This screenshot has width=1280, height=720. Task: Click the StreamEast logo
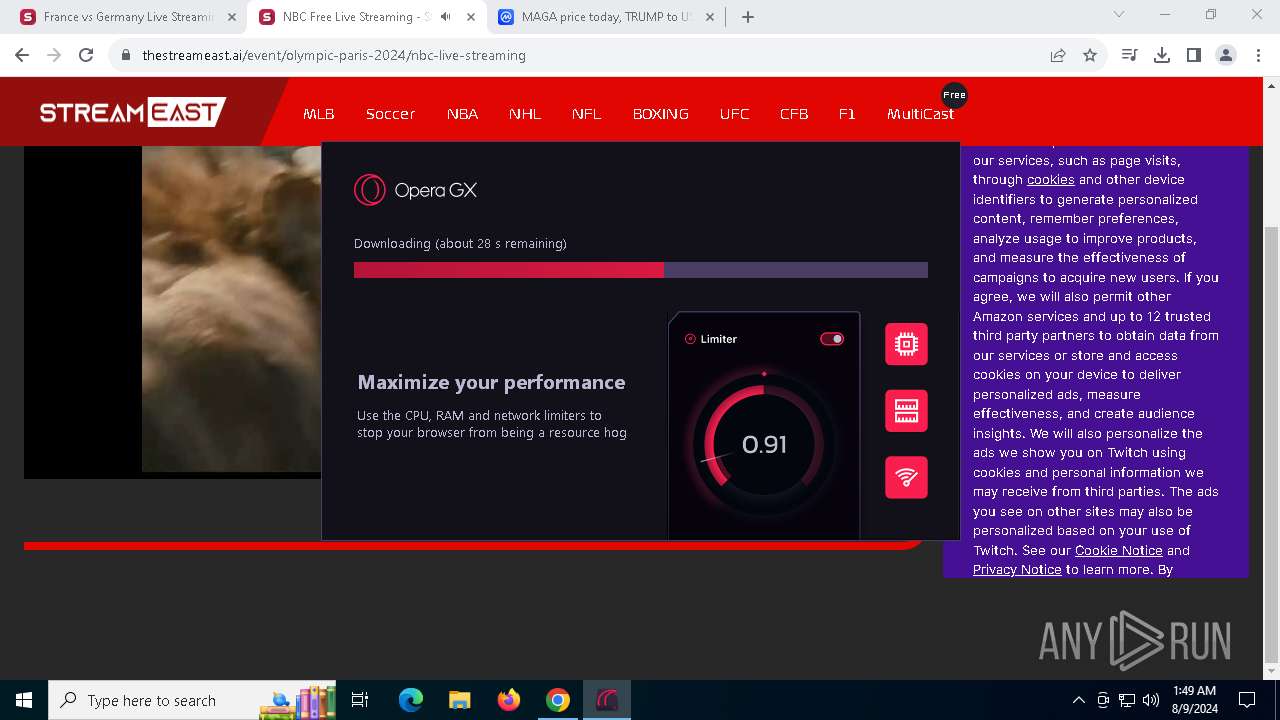tap(133, 112)
